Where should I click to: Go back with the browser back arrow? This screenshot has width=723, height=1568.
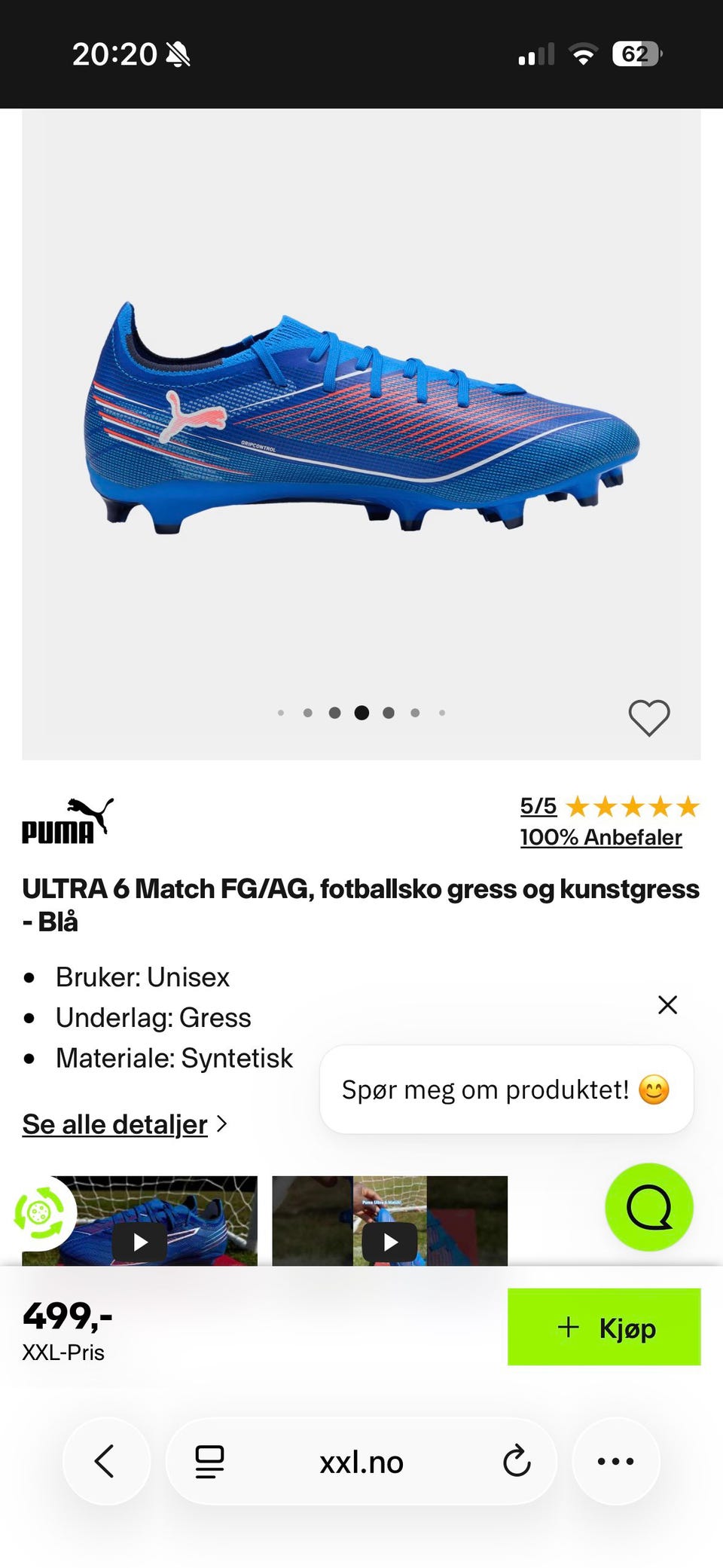pyautogui.click(x=105, y=1461)
